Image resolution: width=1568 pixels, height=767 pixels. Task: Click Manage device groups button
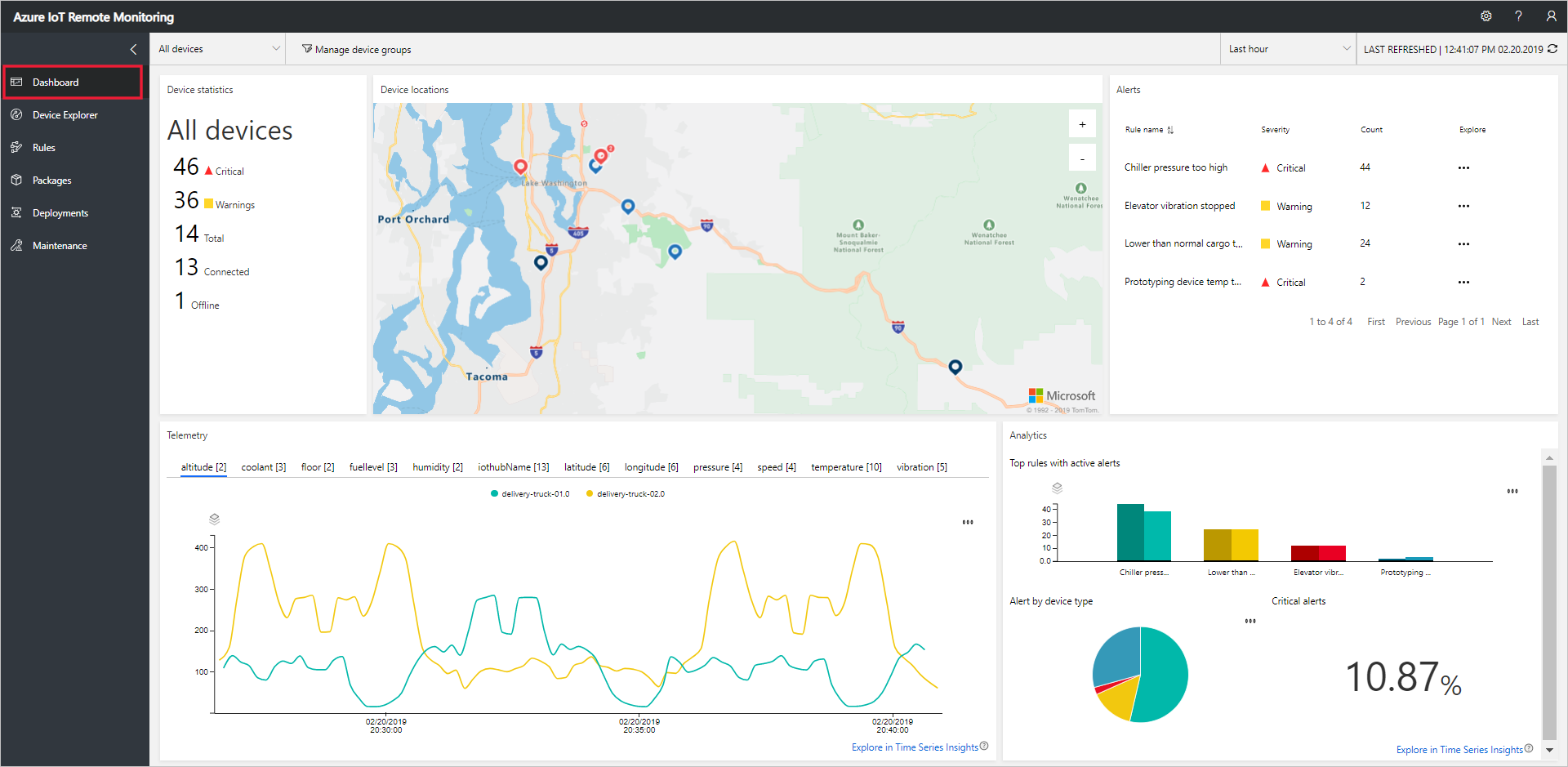pyautogui.click(x=357, y=49)
